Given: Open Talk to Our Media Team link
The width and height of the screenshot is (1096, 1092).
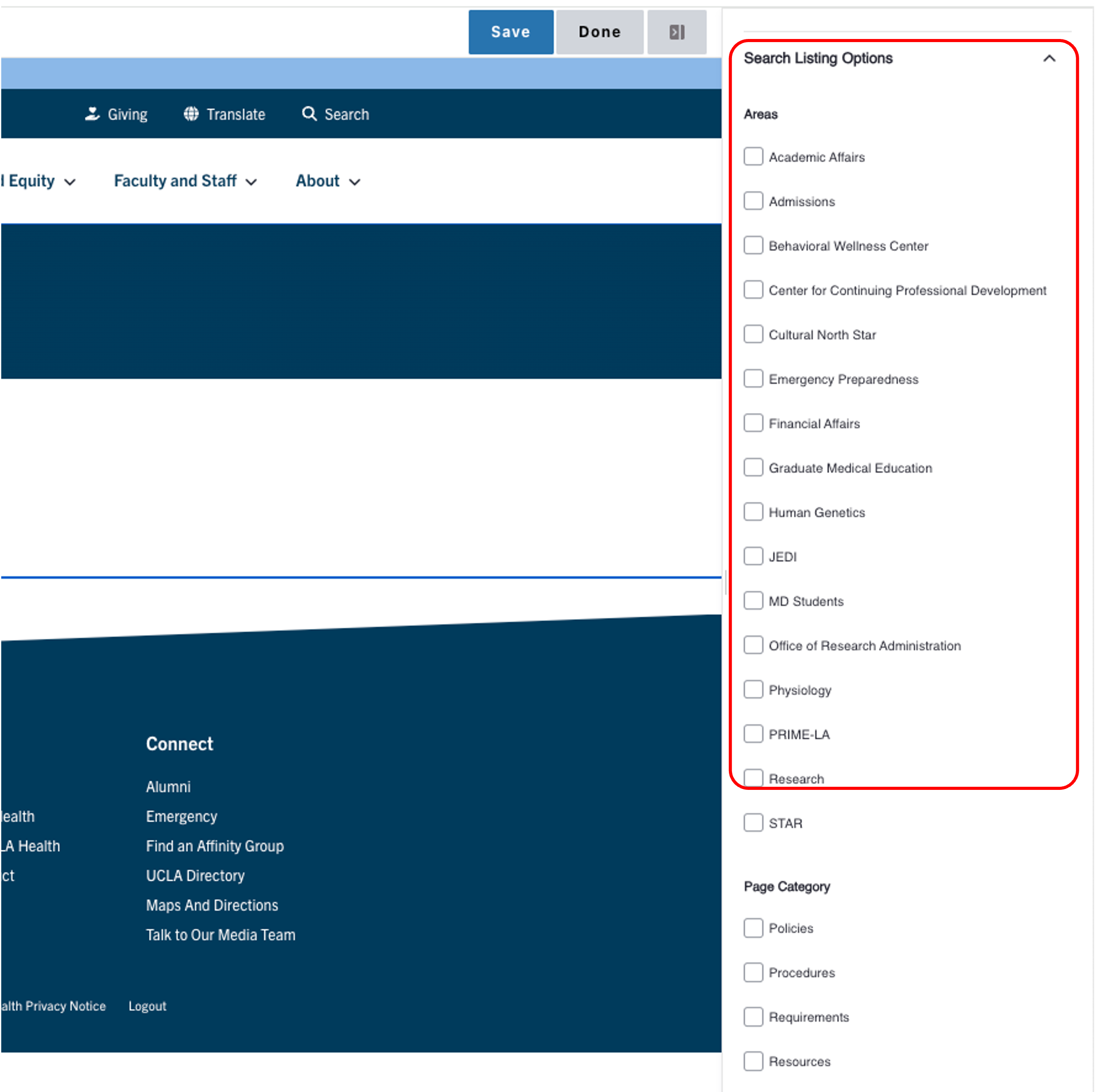Looking at the screenshot, I should click(x=220, y=934).
